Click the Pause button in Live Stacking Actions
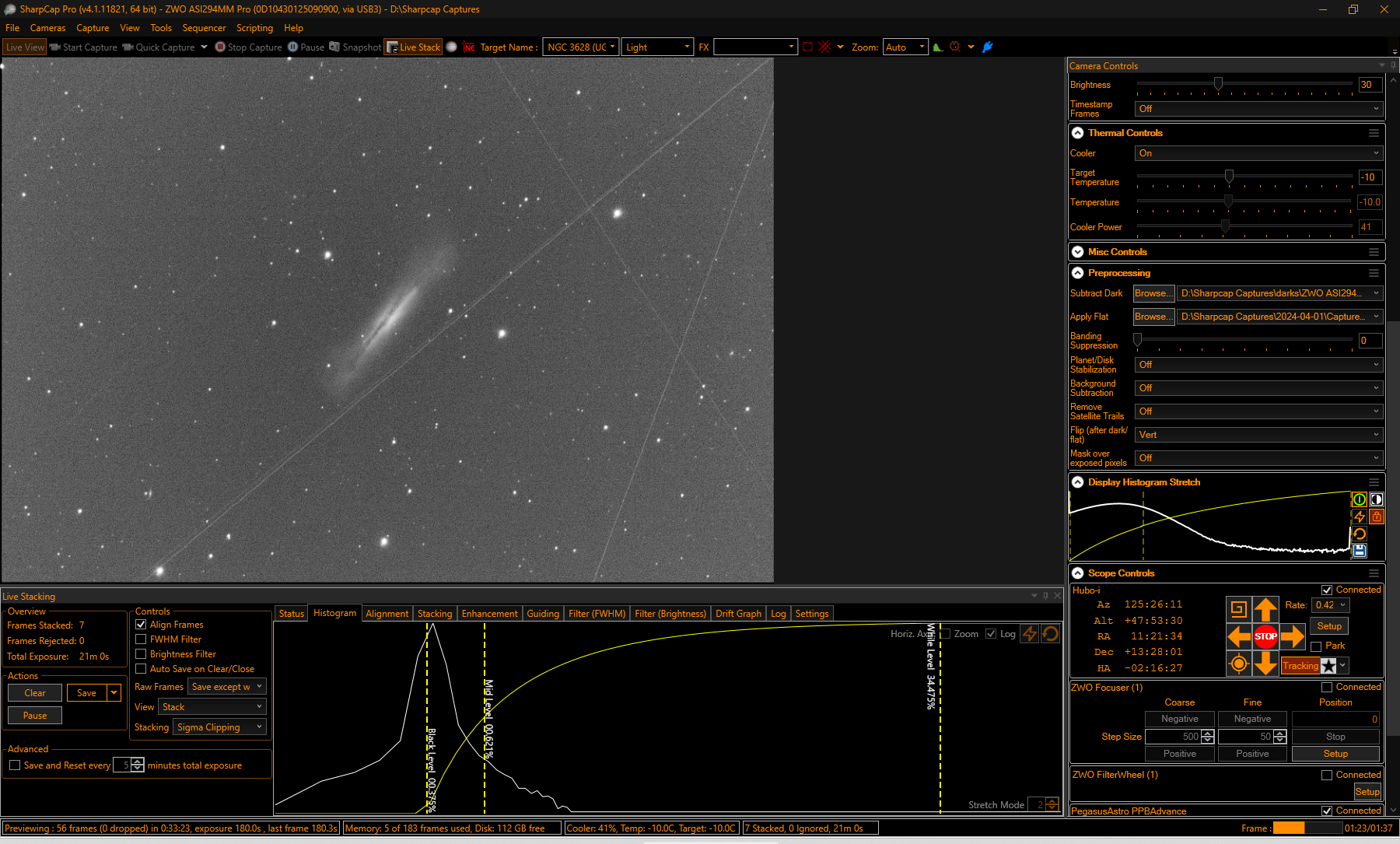The width and height of the screenshot is (1400, 844). click(x=35, y=716)
